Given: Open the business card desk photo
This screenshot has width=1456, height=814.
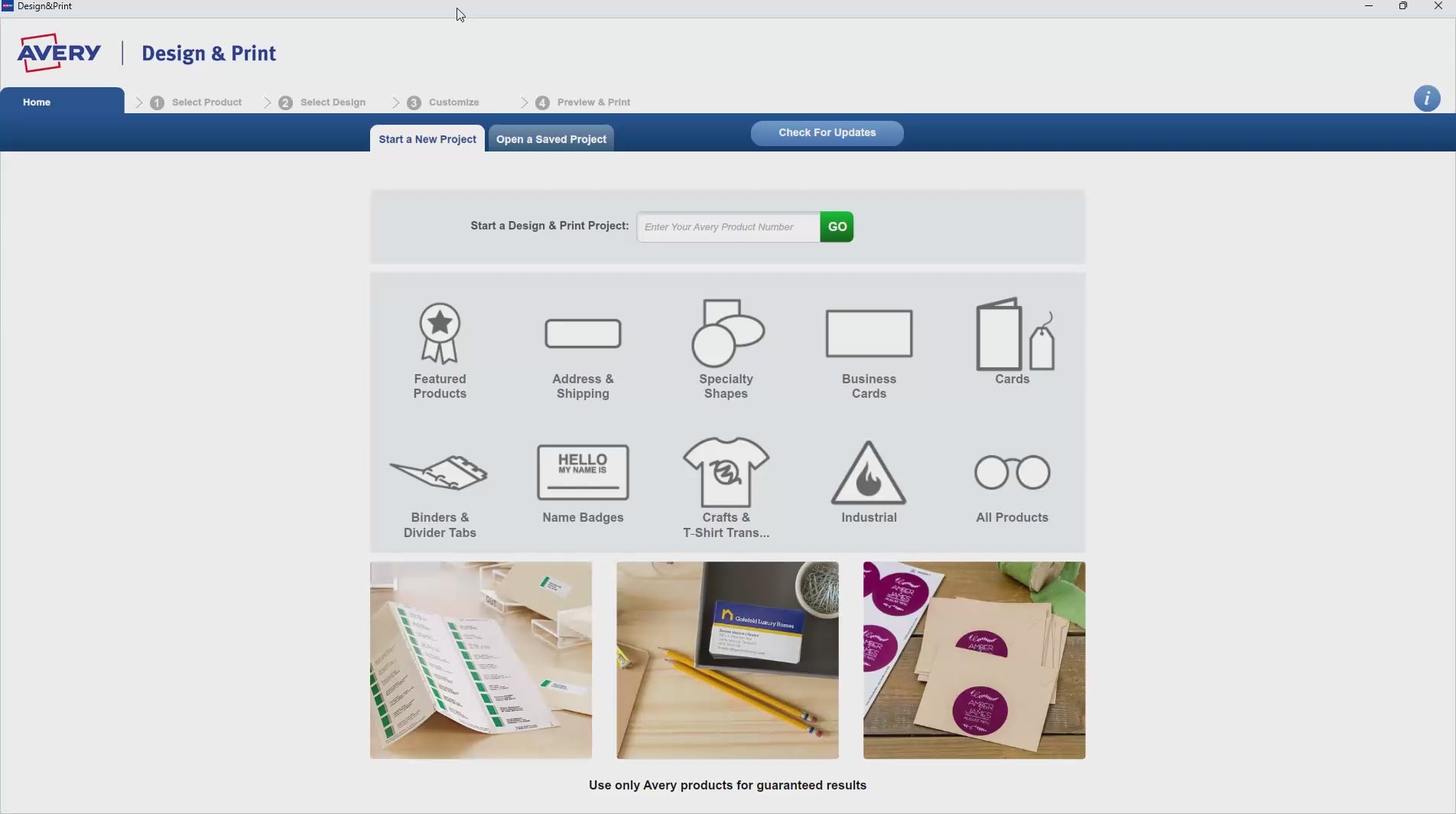Looking at the screenshot, I should [727, 660].
